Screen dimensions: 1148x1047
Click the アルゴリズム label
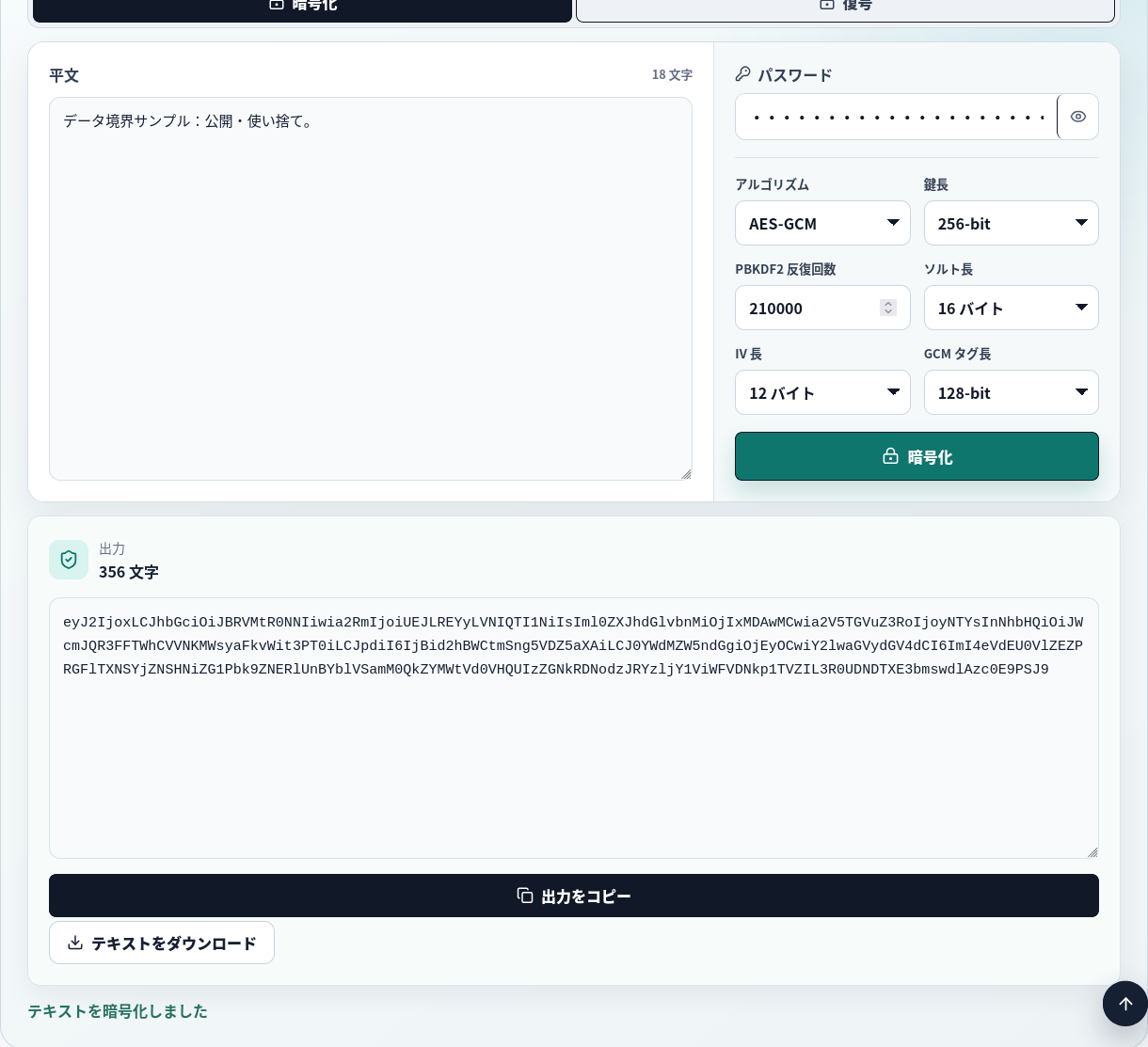tap(773, 184)
